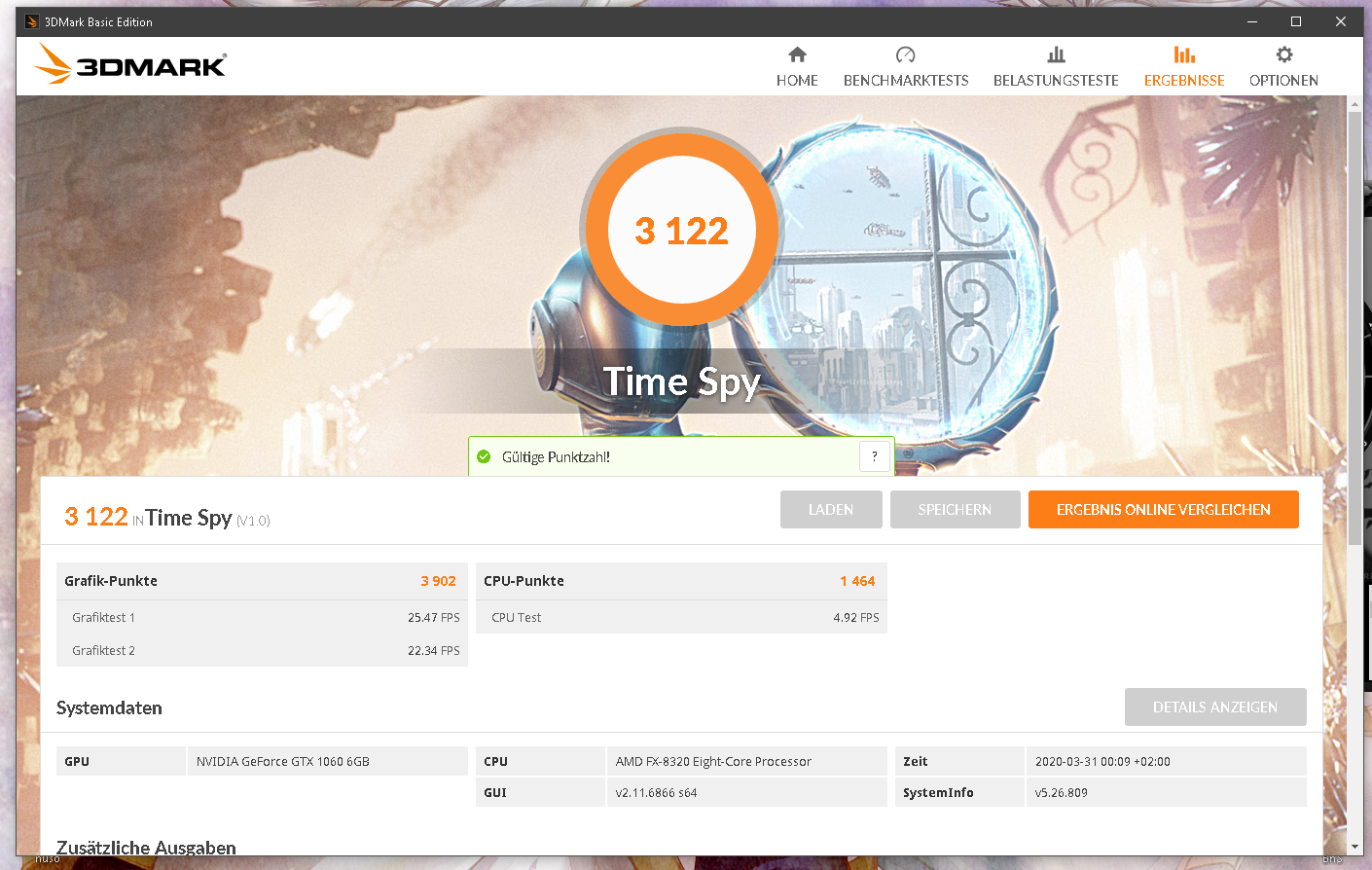Click the CPU-Punkte header row

click(681, 581)
